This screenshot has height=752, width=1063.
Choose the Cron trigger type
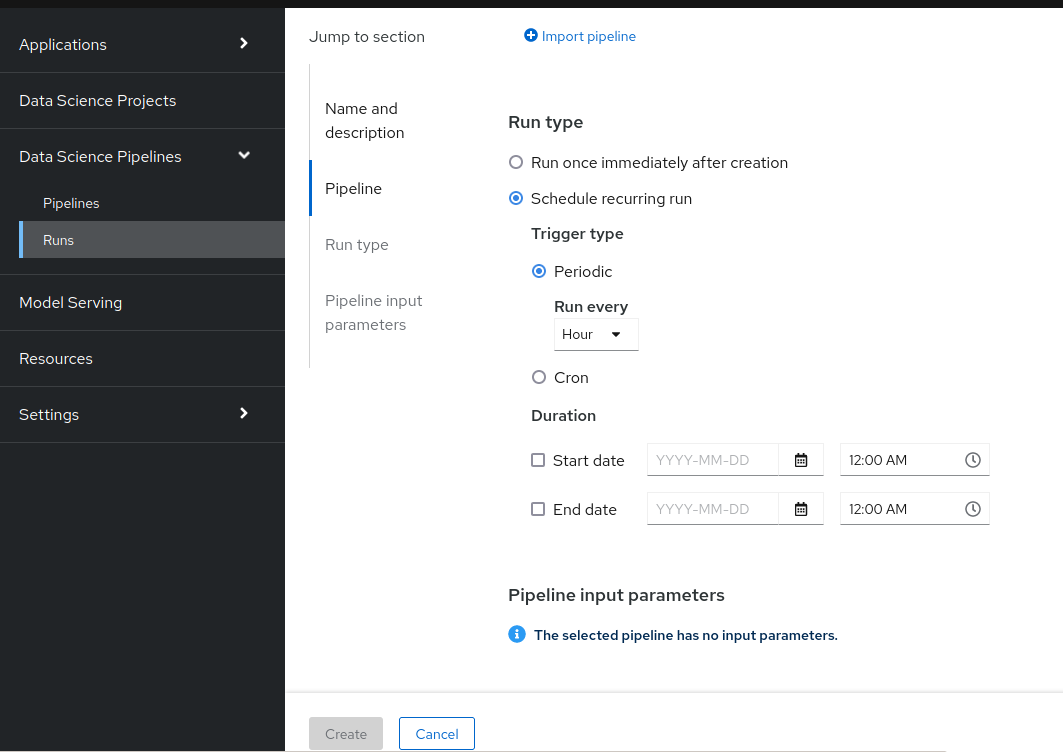[x=539, y=377]
